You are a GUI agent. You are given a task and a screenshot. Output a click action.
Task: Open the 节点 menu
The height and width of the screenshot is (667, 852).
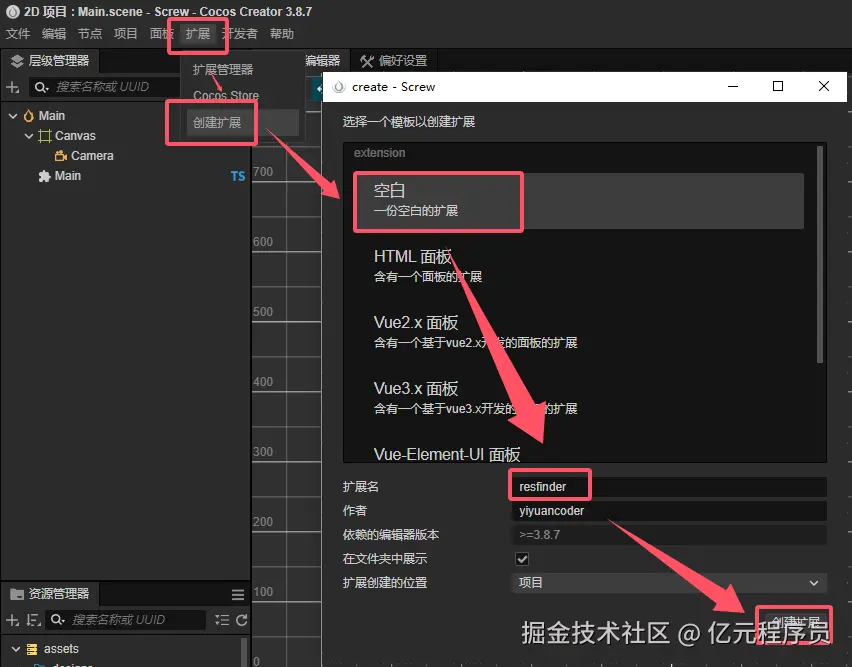click(x=90, y=34)
